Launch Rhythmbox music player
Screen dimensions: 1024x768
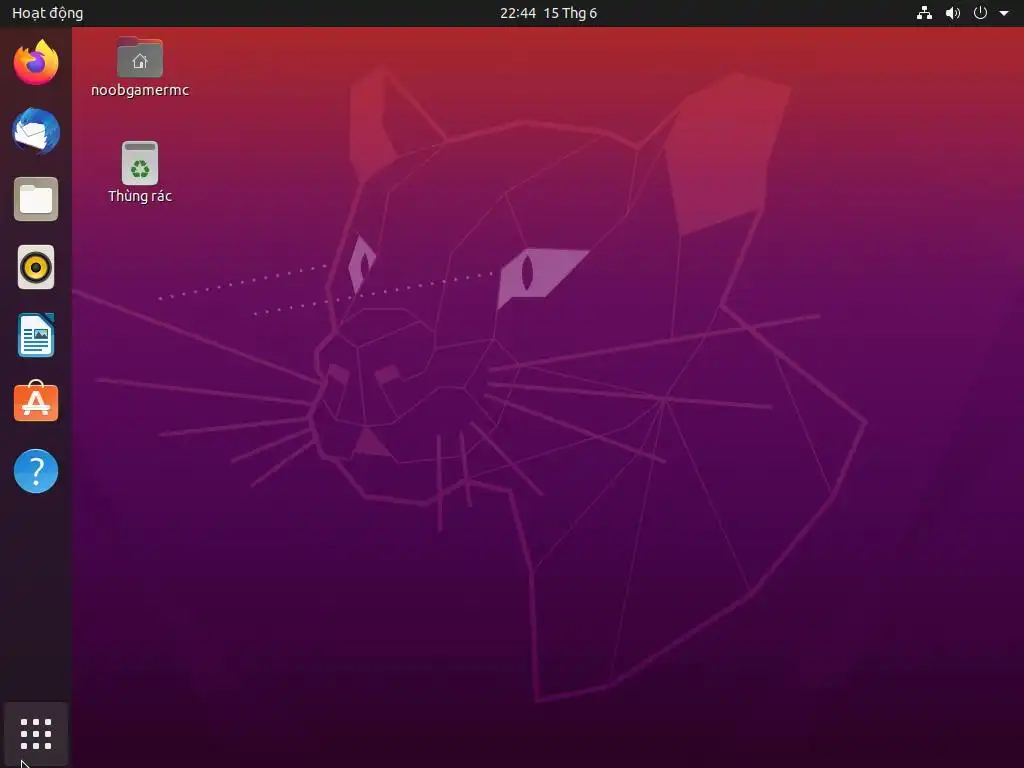pos(36,267)
